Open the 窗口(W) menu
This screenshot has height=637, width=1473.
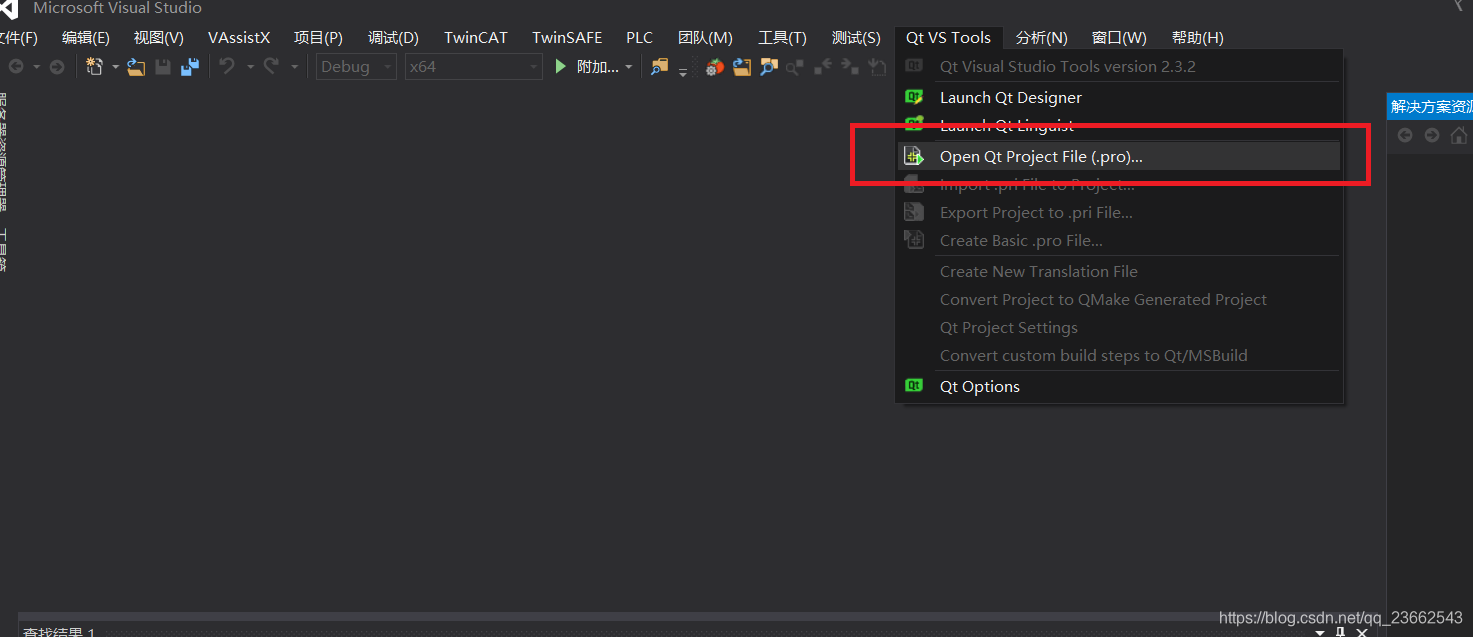click(1119, 38)
